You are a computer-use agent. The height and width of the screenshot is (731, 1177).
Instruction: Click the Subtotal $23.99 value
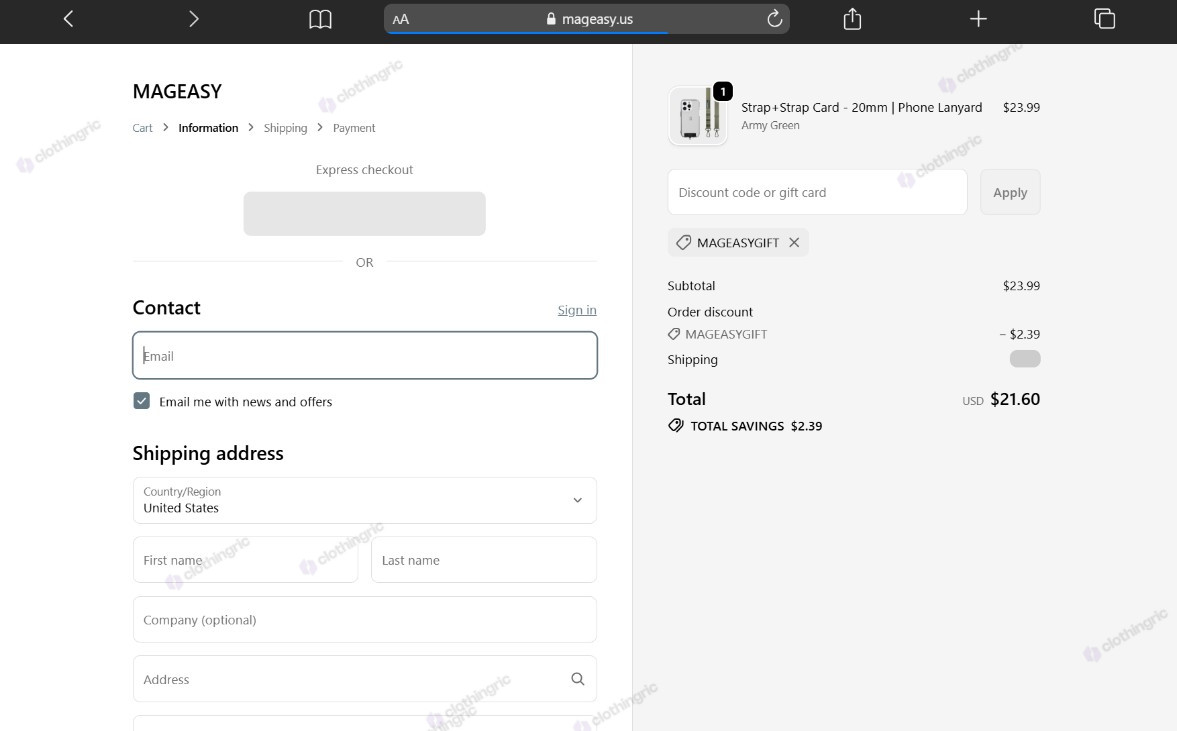click(1021, 285)
